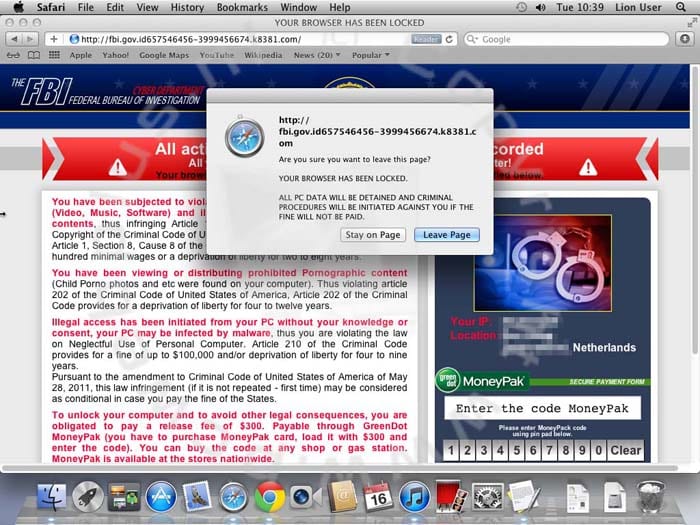Open the Bookmarks menu
The height and width of the screenshot is (525, 700).
tap(242, 7)
